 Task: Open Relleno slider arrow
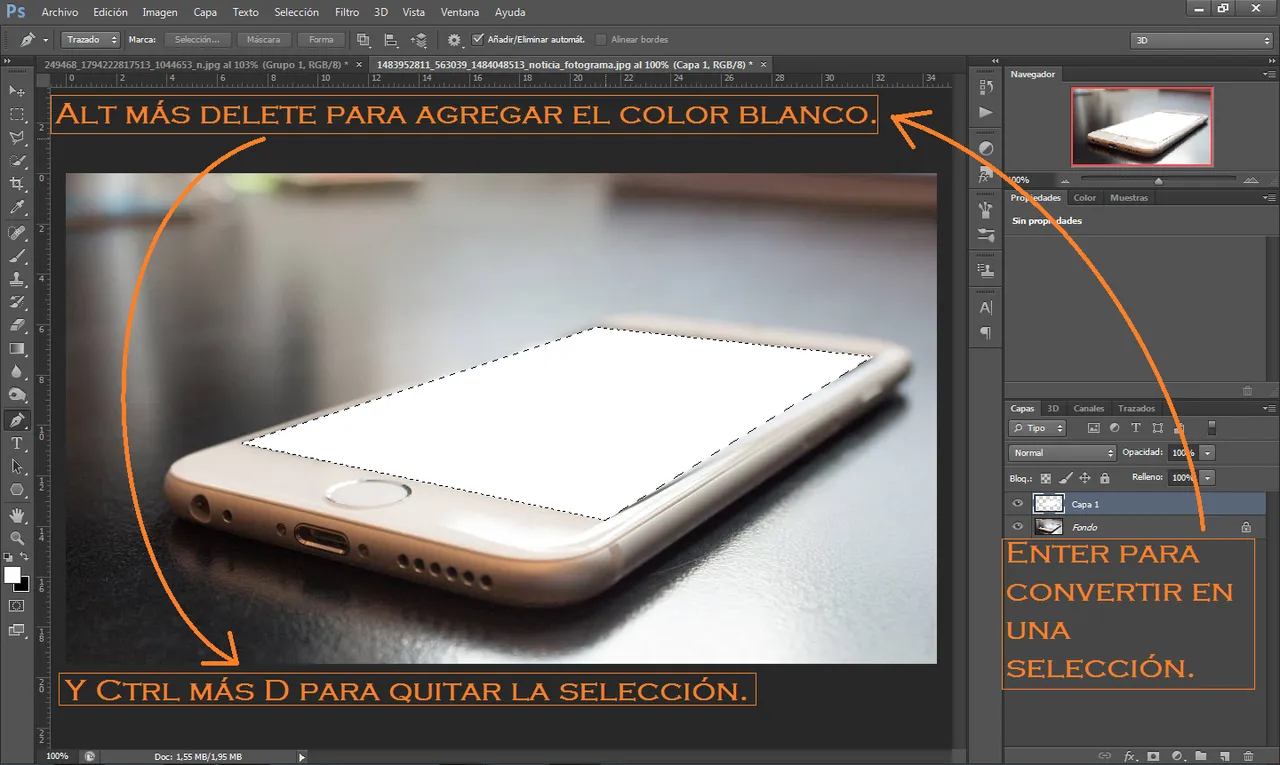point(1208,478)
